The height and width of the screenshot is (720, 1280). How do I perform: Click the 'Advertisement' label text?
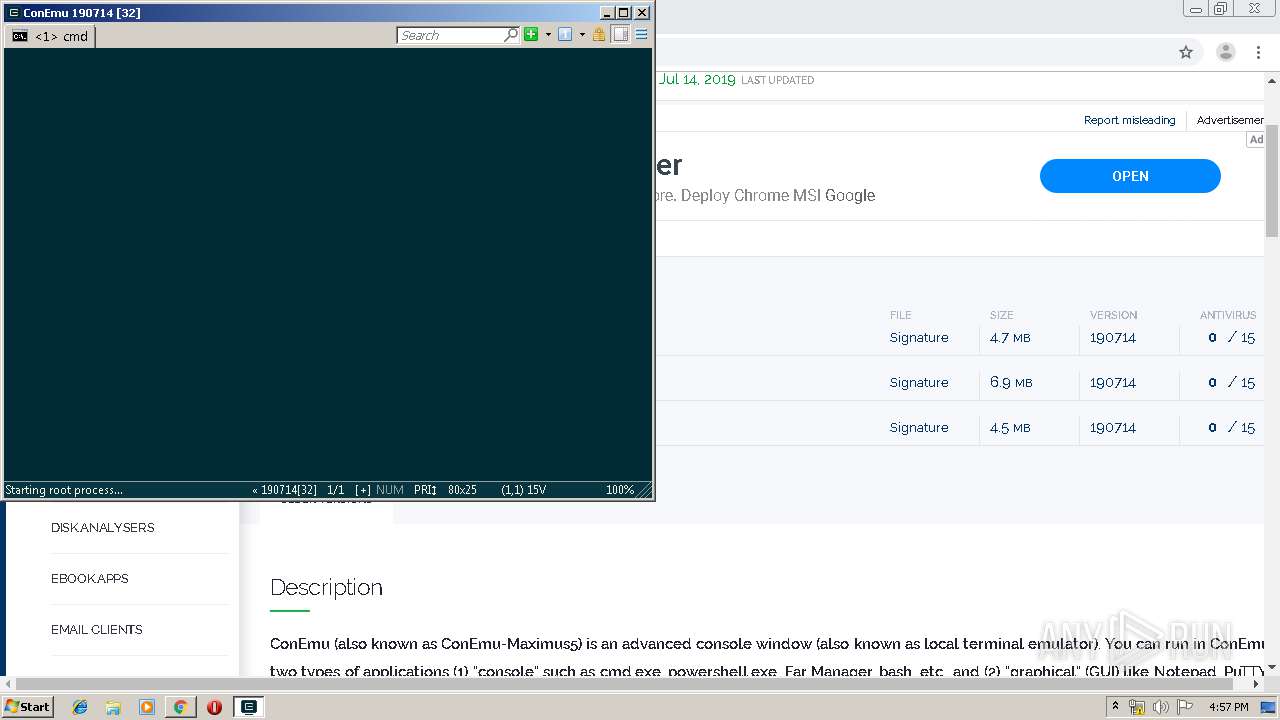coord(1231,120)
